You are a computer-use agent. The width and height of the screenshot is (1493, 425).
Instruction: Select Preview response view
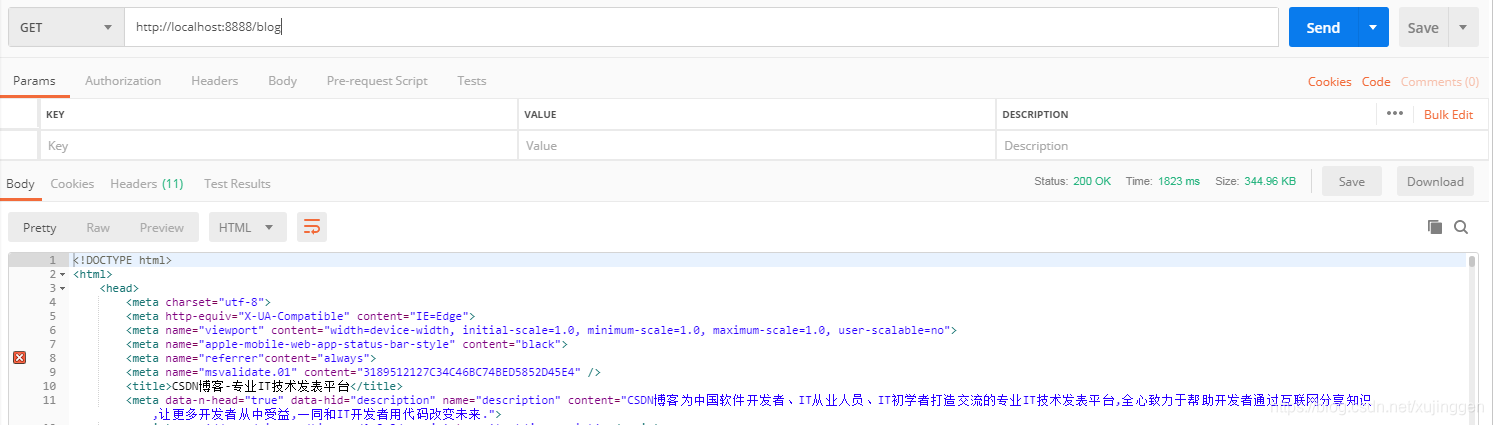(162, 227)
